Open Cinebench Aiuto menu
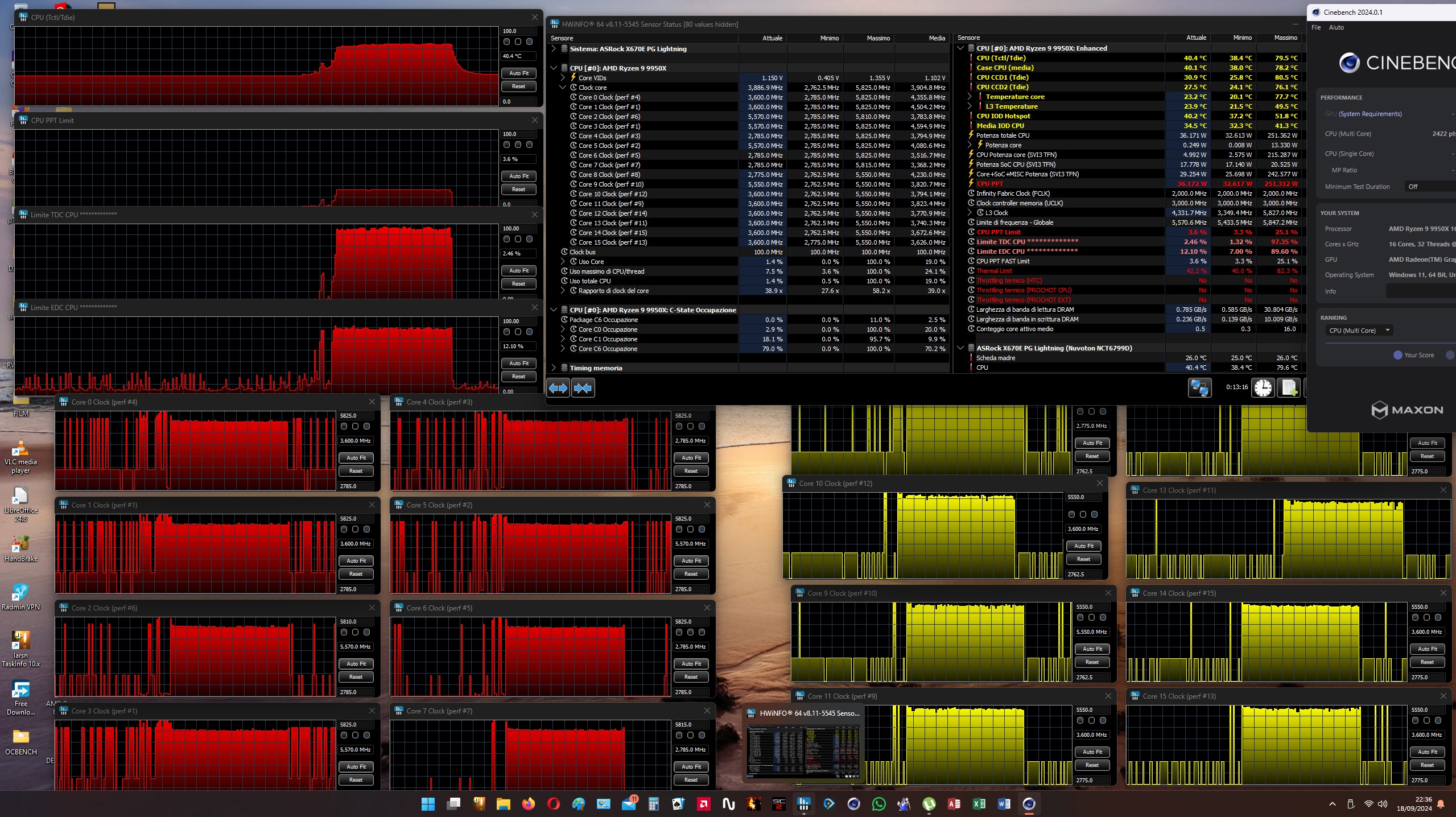Screen dimensions: 1456x817 click(x=1337, y=27)
